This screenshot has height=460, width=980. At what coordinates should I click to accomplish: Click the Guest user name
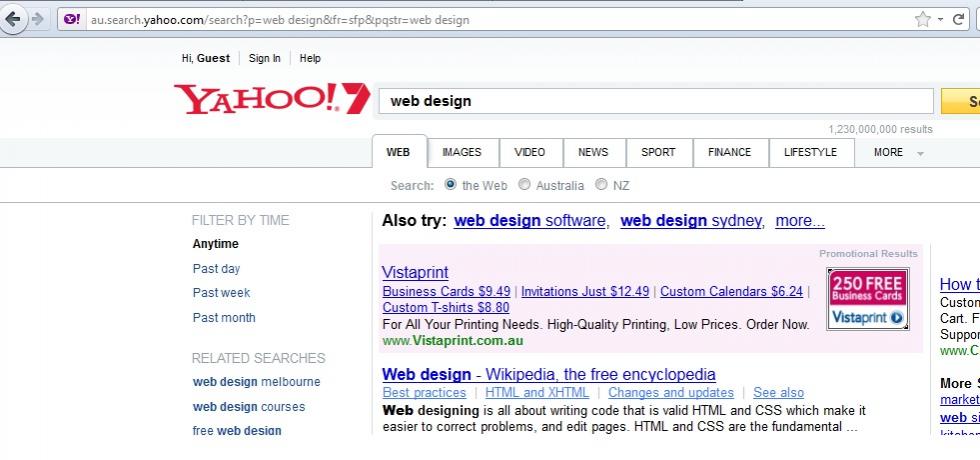pos(214,58)
